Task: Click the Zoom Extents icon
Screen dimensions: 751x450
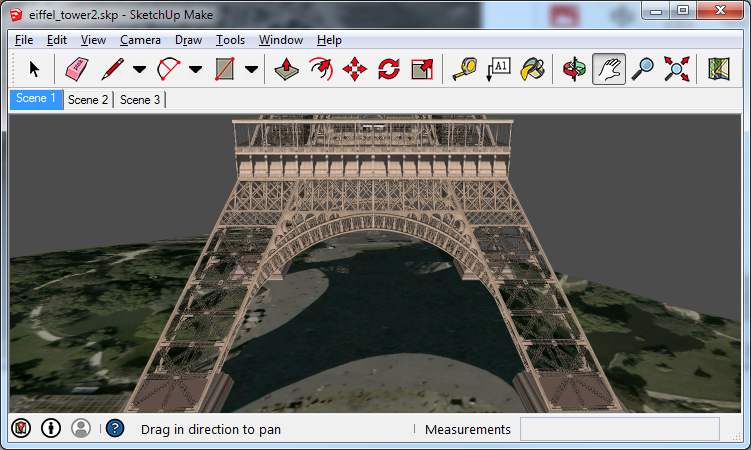Action: point(676,69)
